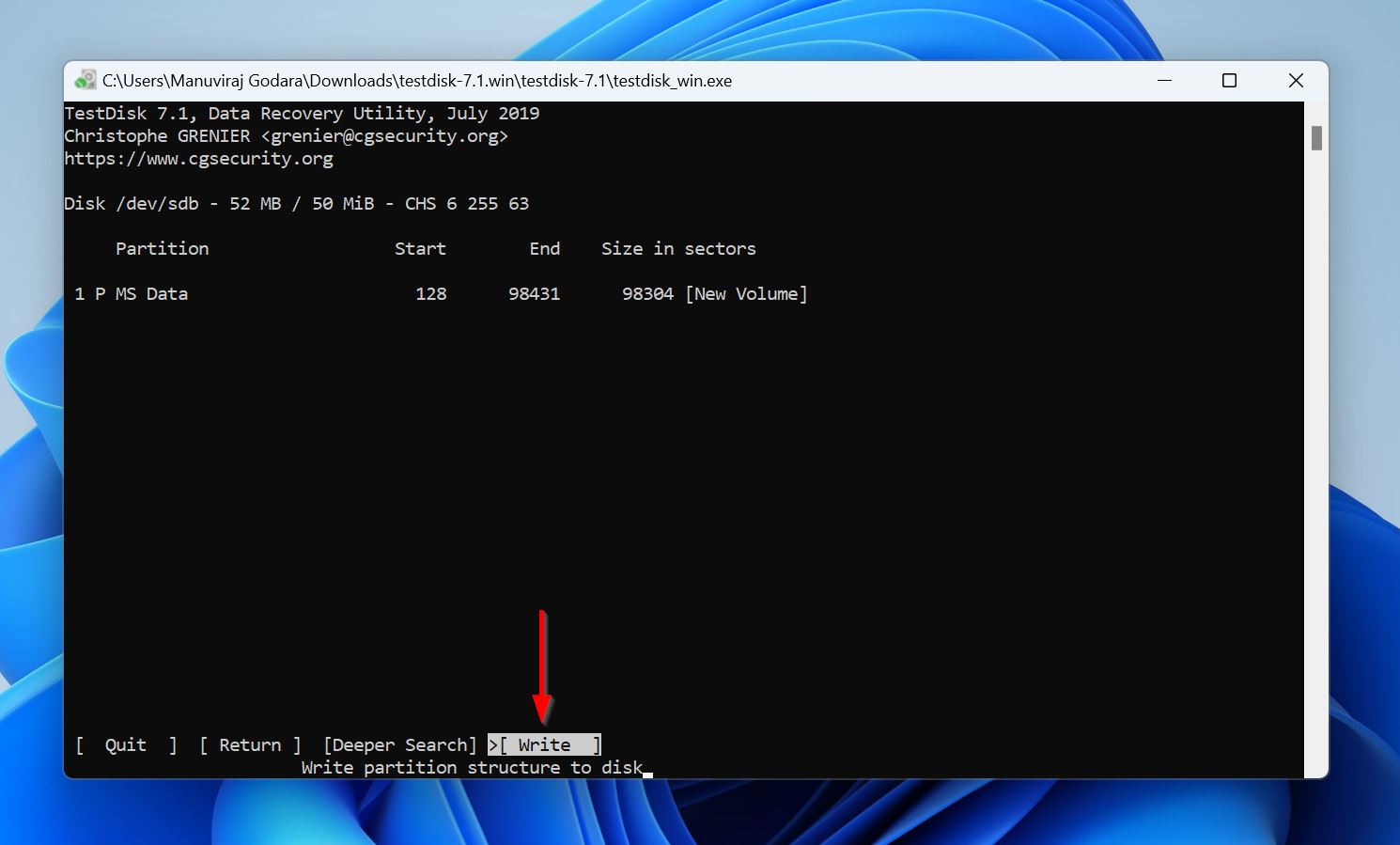Click the TestDisk 7.1 version header line

coord(302,113)
